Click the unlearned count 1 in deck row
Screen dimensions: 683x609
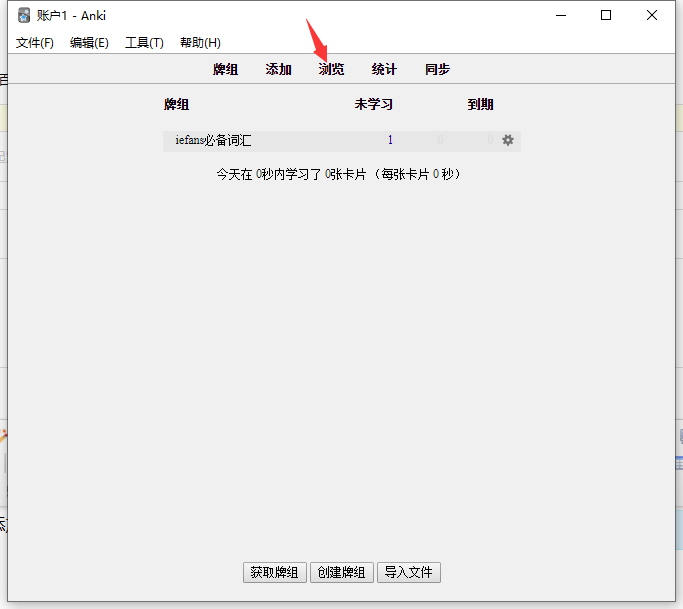(x=390, y=141)
